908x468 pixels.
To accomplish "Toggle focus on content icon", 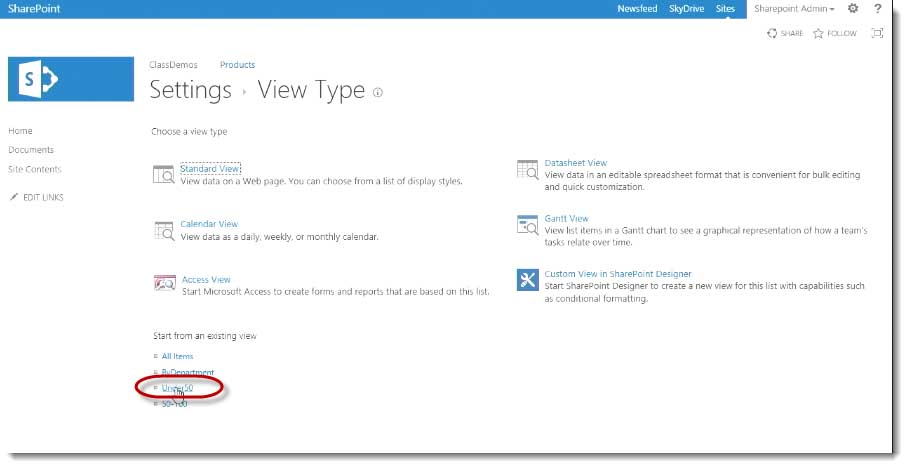I will click(877, 33).
